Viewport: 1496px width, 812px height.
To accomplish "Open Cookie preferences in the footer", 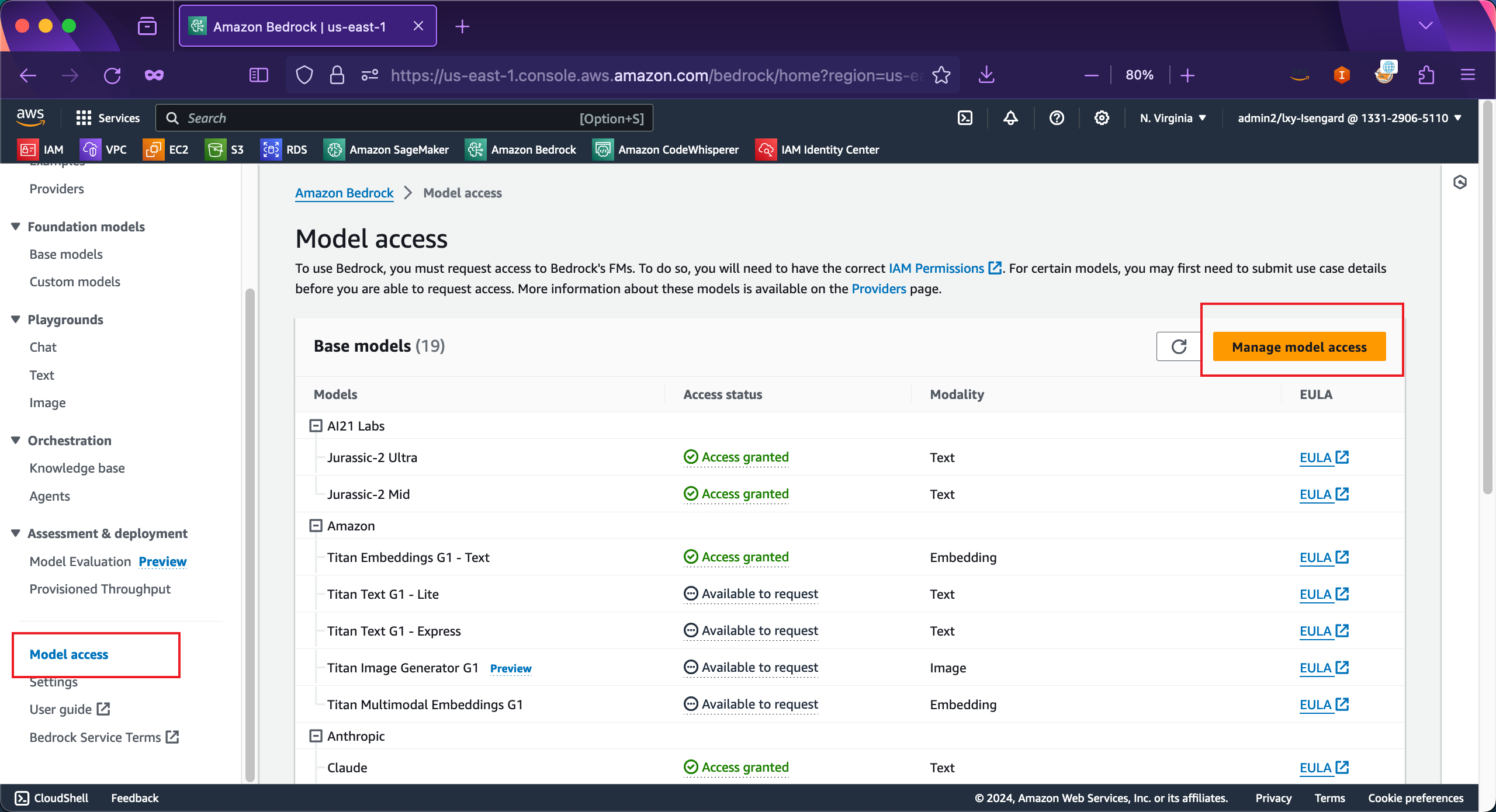I will click(1415, 798).
